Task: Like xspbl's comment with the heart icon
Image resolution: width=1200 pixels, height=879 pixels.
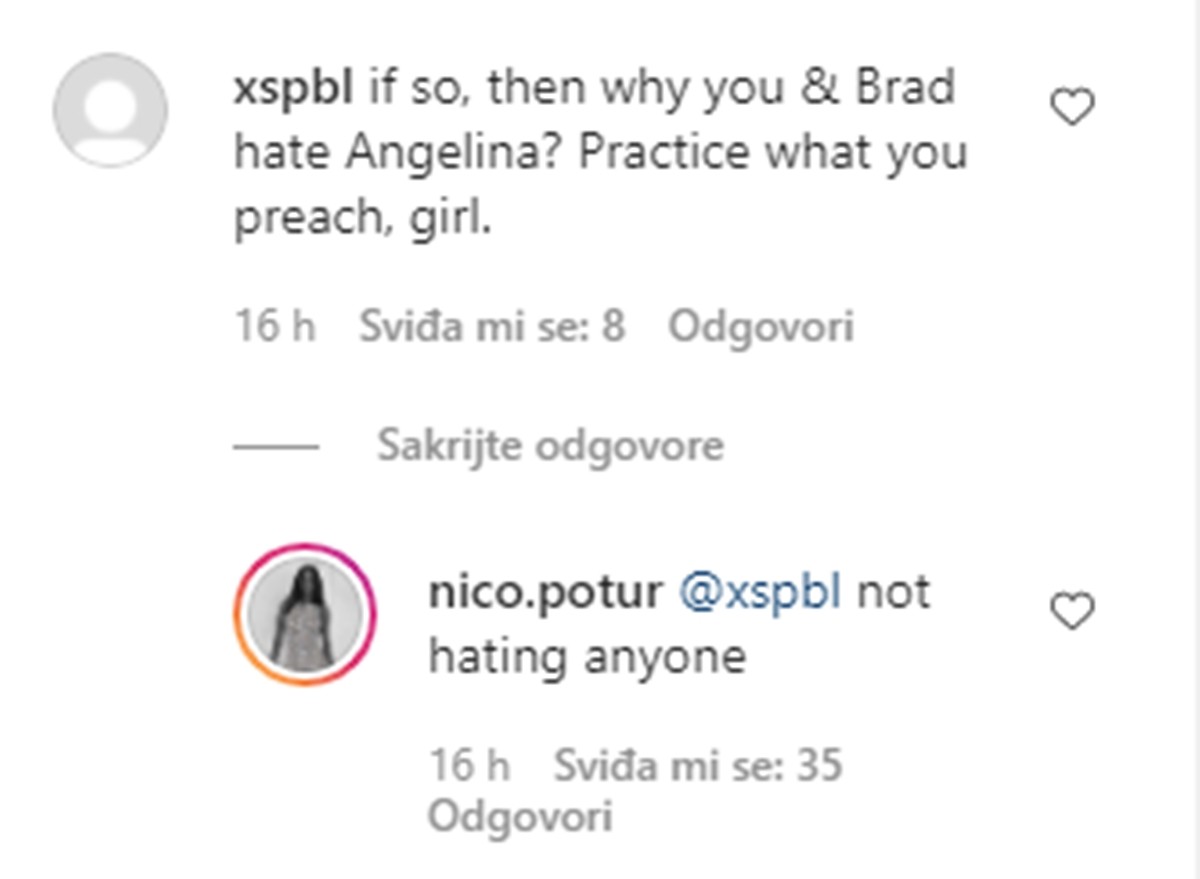Action: [x=1073, y=107]
